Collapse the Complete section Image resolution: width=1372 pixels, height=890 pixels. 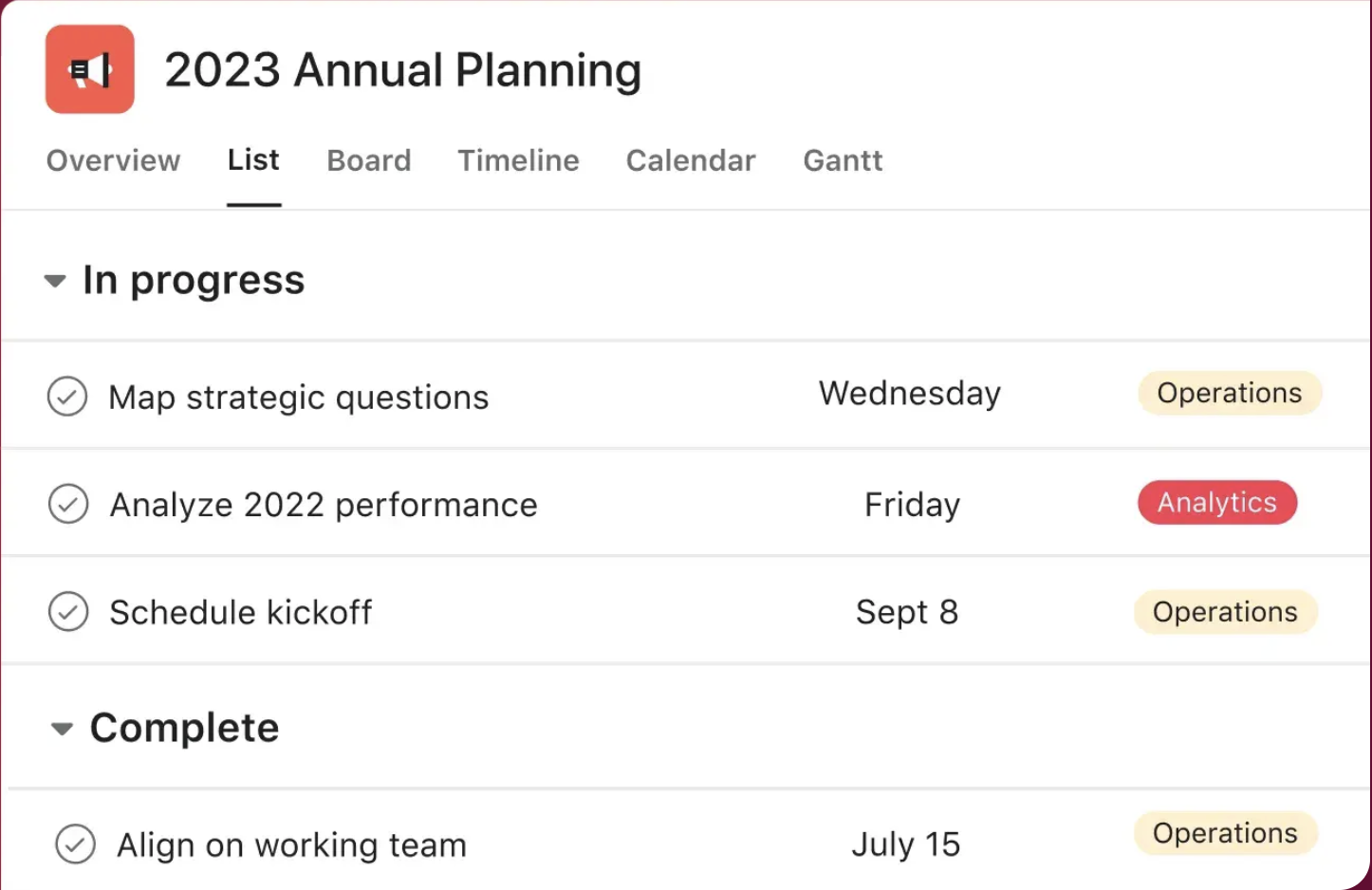[62, 729]
